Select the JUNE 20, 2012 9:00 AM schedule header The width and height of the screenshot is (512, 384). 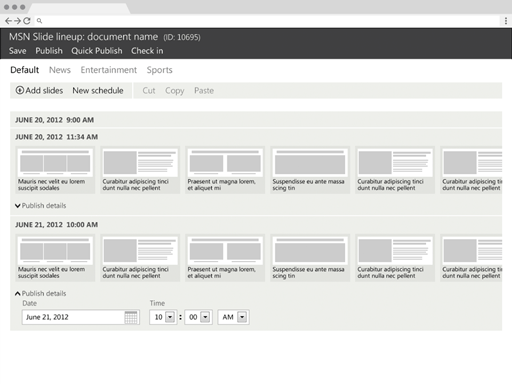pos(256,120)
